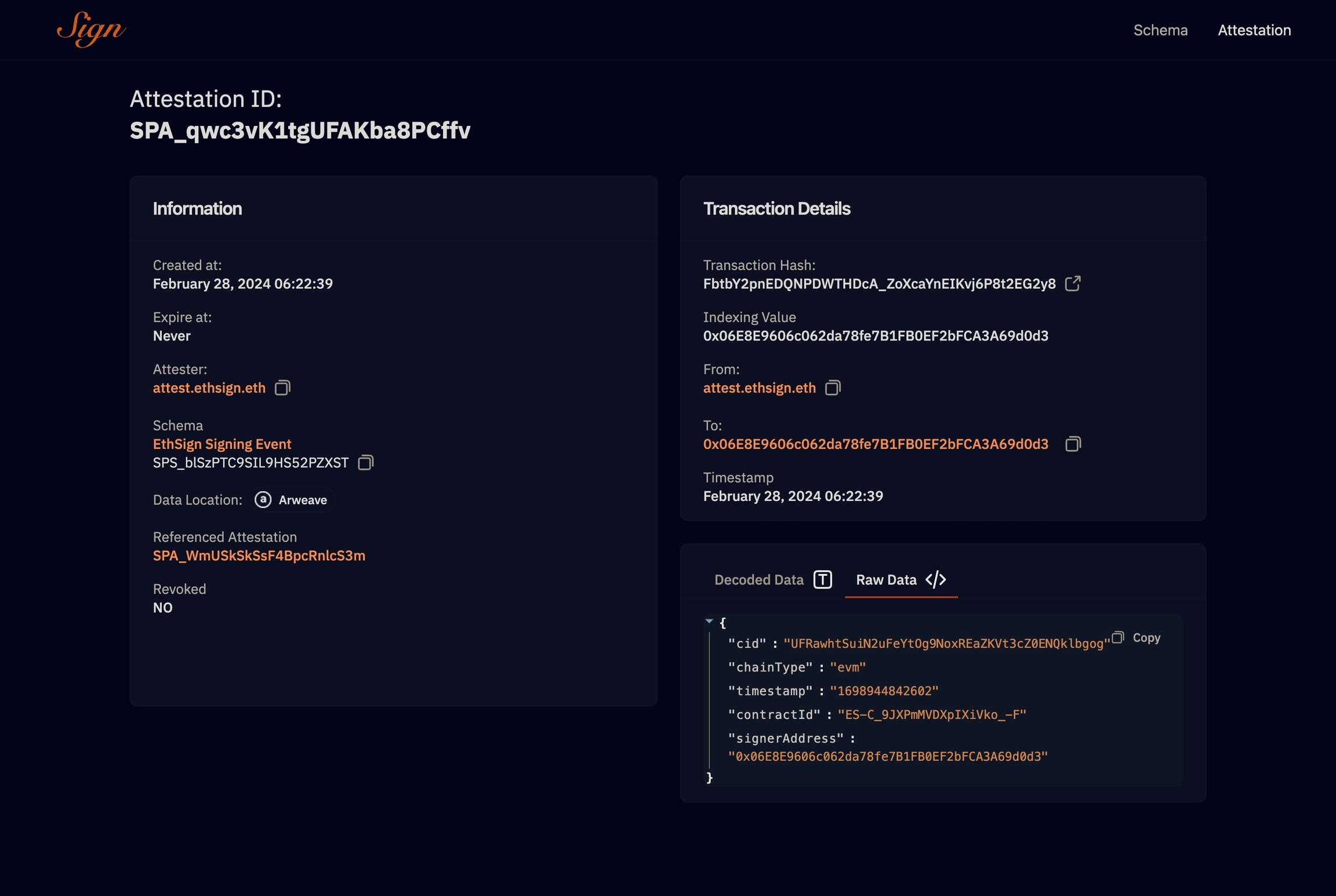Image resolution: width=1336 pixels, height=896 pixels.
Task: Copy the To address 0x06E8E9606c062da78fe7B1FB0EF2bFCA3A69d0d3
Action: 1073,444
